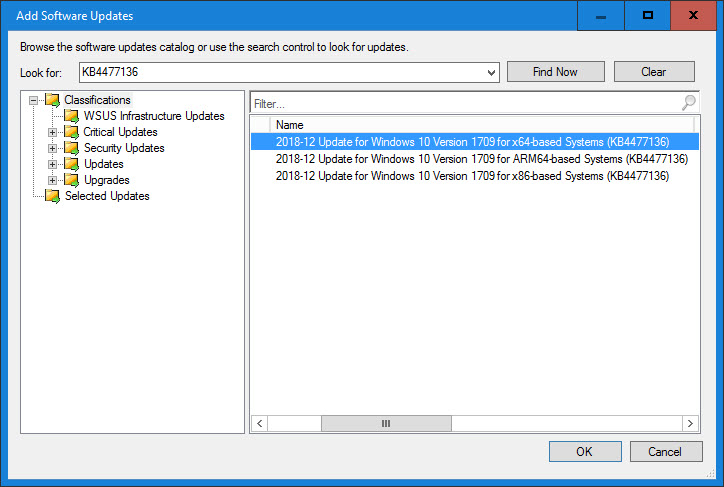Expand the Critical Updates node
Screen dimensions: 724x487
53,132
